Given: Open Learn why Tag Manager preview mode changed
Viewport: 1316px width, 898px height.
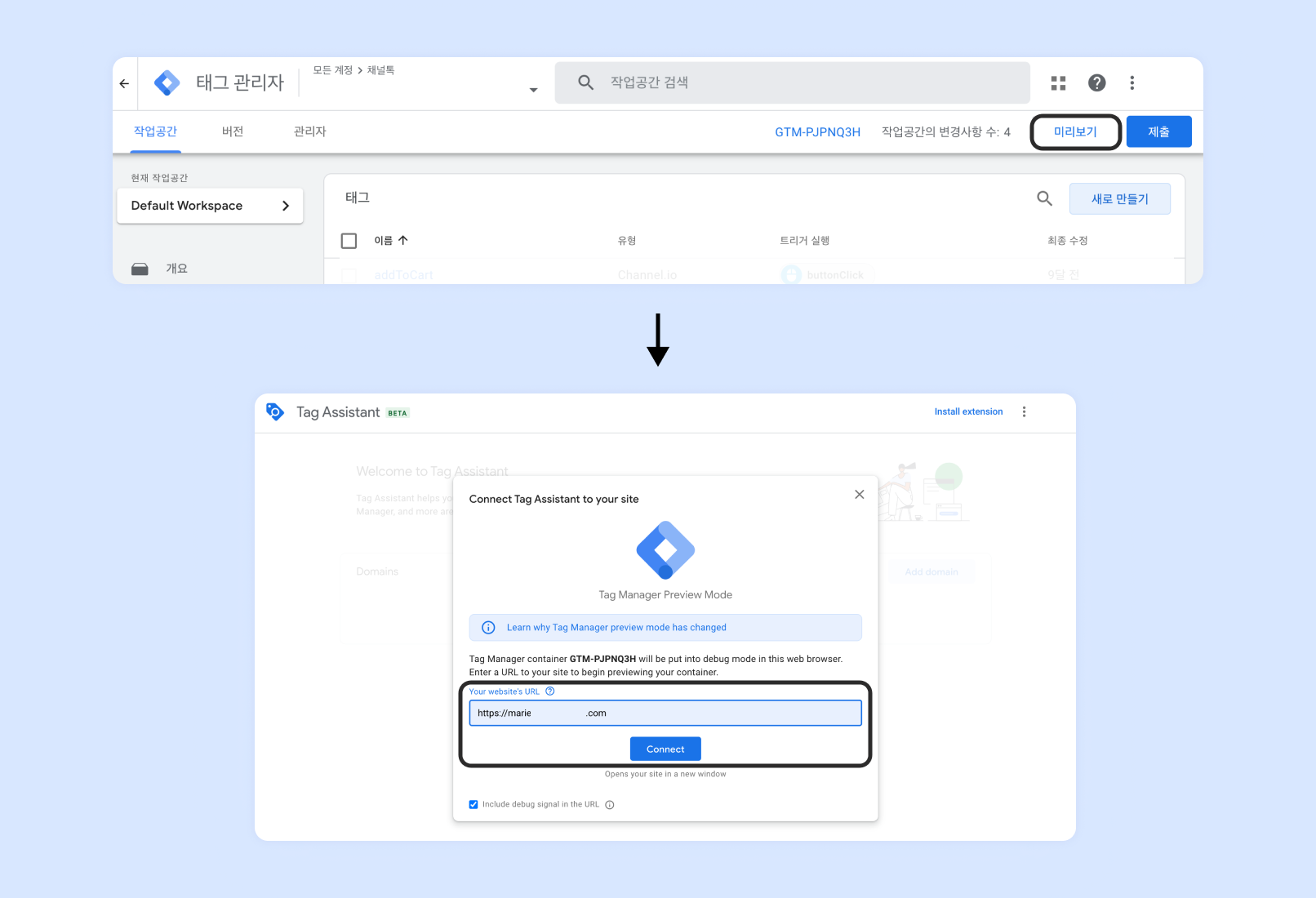Looking at the screenshot, I should coord(616,628).
